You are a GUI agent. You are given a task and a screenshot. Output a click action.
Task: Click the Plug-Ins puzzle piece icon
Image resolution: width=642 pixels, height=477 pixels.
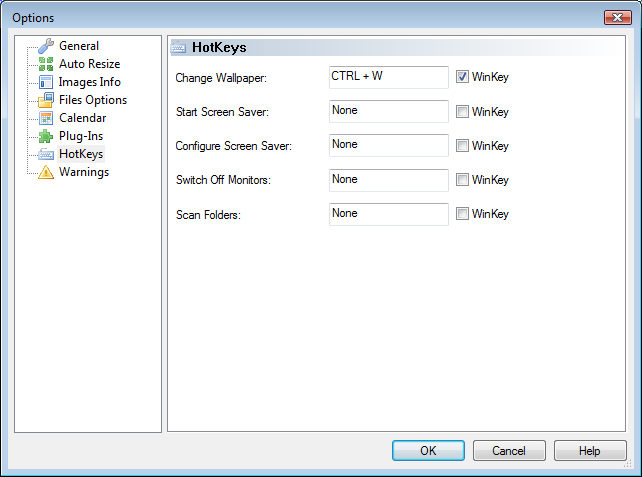46,136
